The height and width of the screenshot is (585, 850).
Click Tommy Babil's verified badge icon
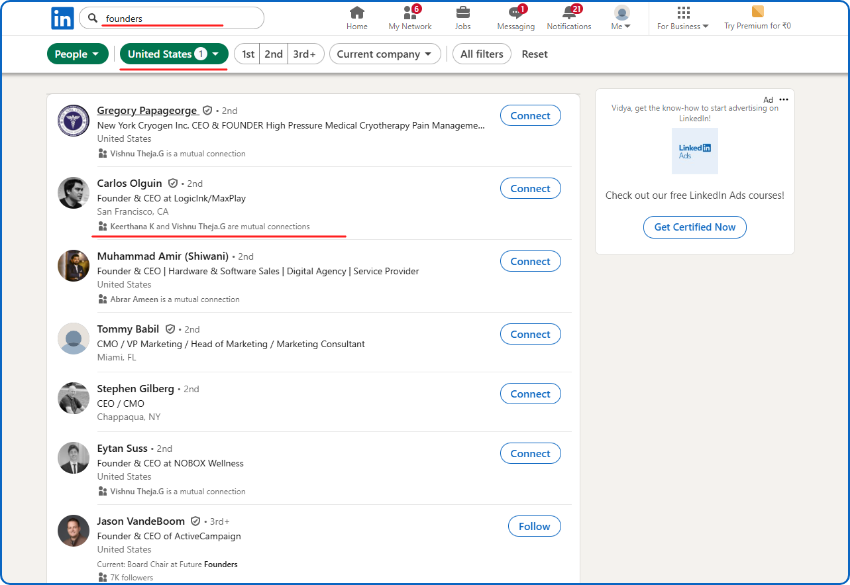point(170,329)
